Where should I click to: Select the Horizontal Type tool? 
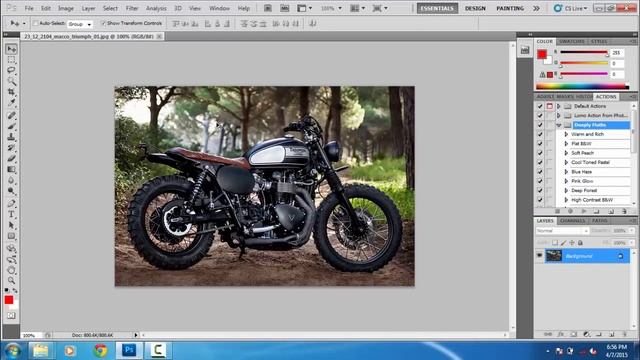11,214
